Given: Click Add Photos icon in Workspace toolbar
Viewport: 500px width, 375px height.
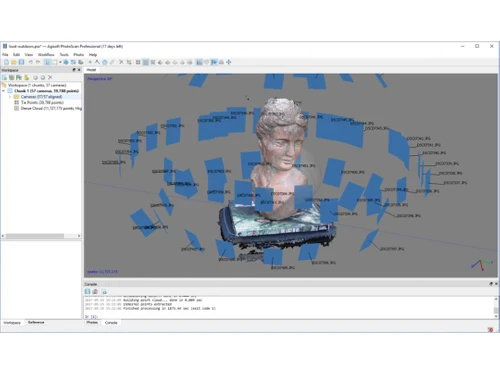Looking at the screenshot, I should click(12, 77).
